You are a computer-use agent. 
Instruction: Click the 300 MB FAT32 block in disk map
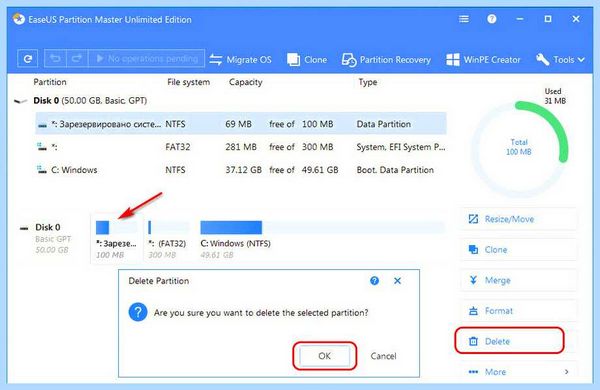pyautogui.click(x=168, y=239)
